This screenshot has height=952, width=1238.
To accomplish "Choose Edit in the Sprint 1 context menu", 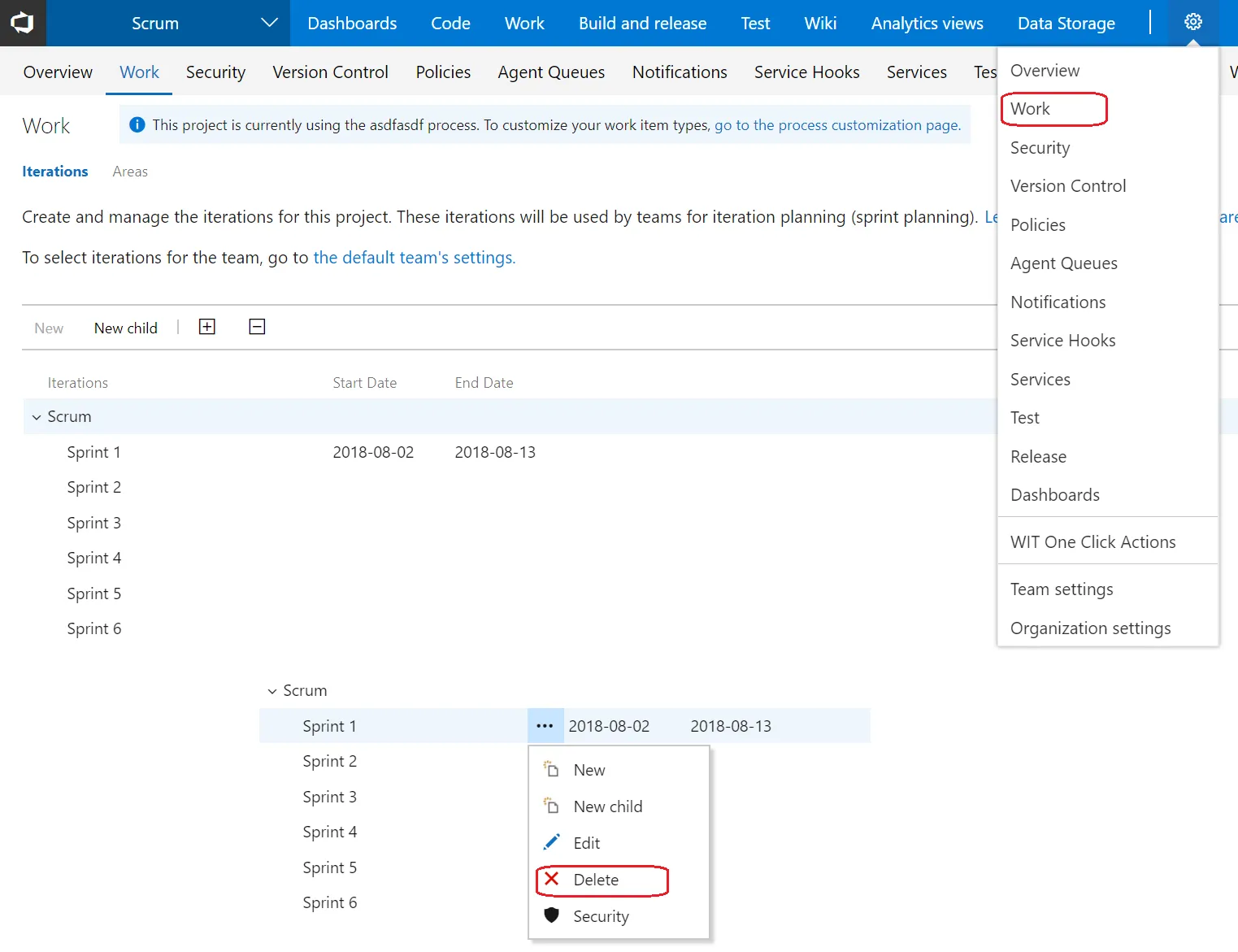I will [x=586, y=843].
